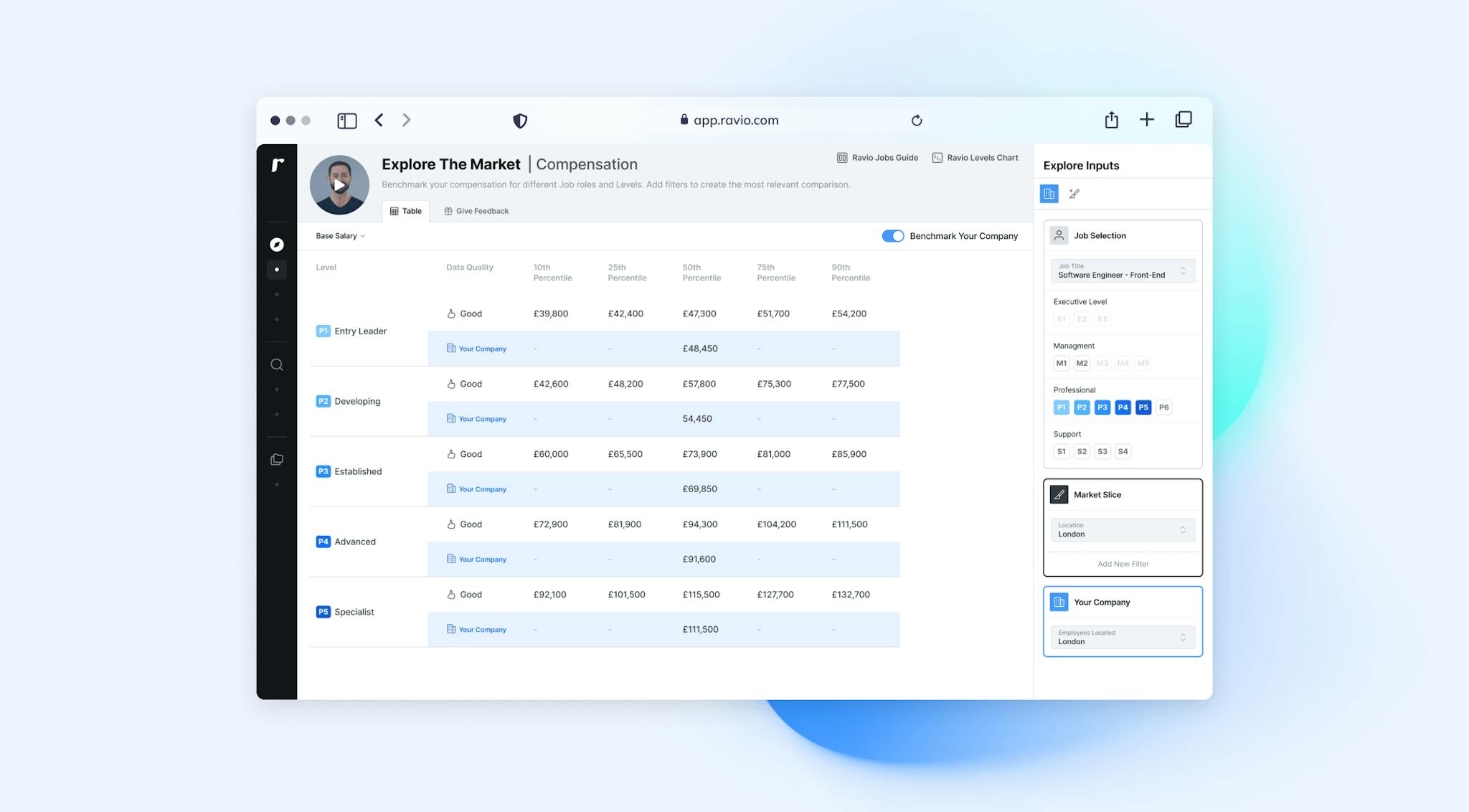Screen dimensions: 1469x812
Task: Click the Ravio logo at sidebar top
Action: (x=277, y=165)
